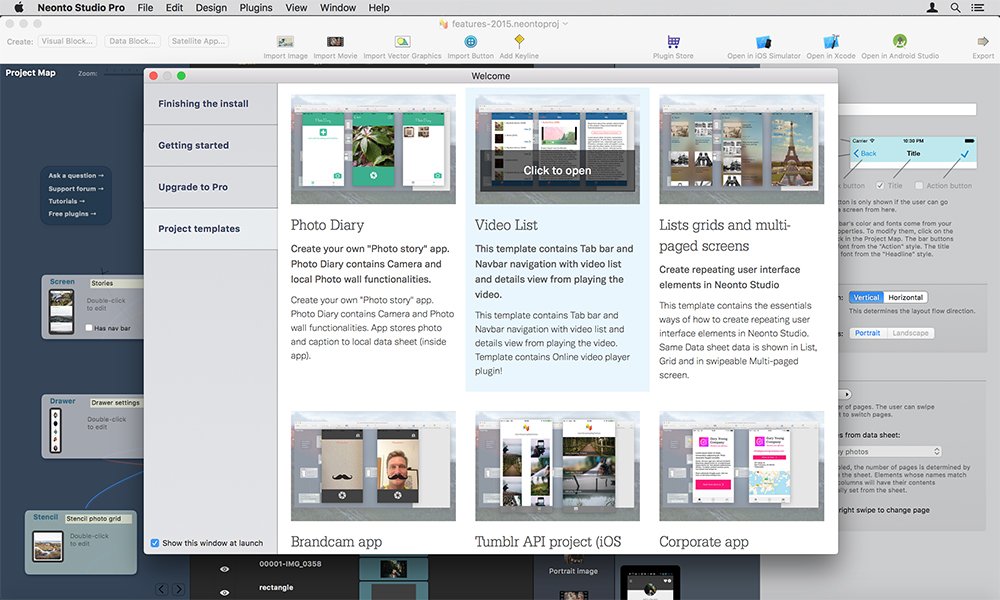Open Spotlight search in menu bar

pos(955,8)
